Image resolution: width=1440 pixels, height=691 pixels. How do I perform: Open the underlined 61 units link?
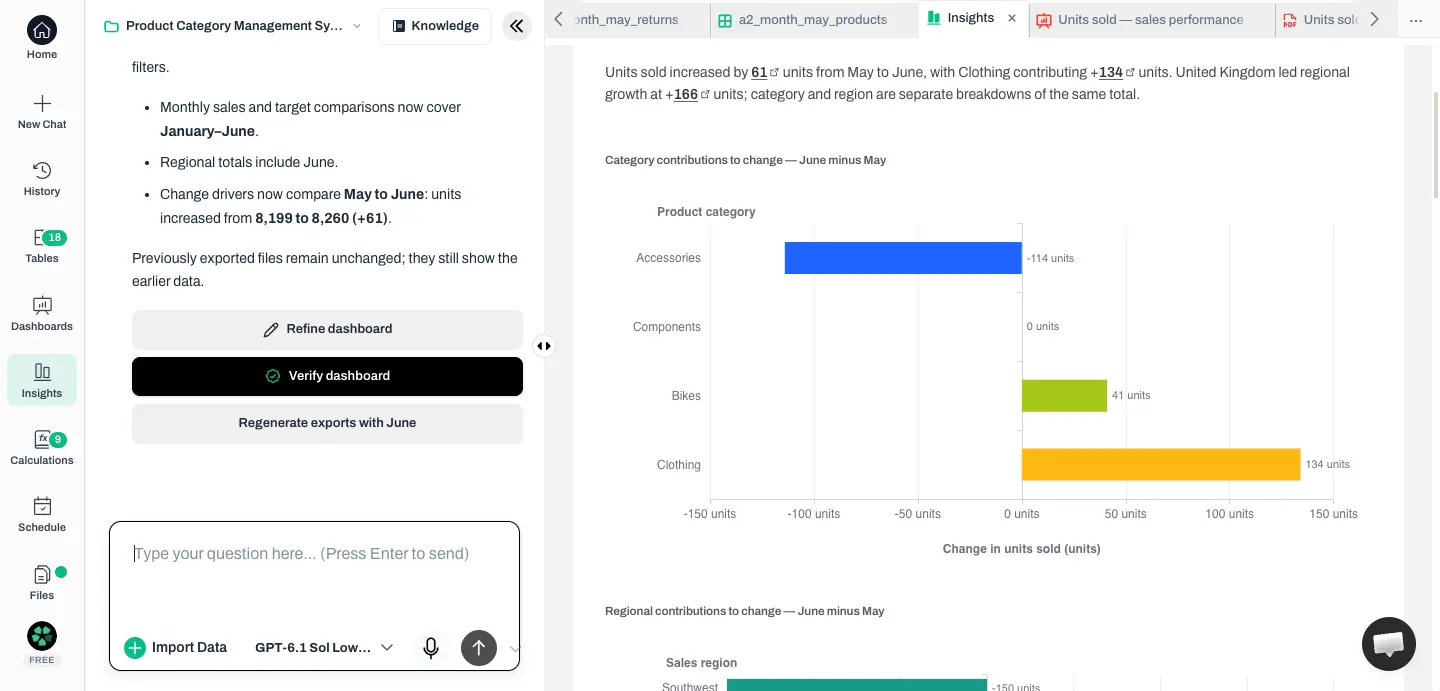(759, 72)
